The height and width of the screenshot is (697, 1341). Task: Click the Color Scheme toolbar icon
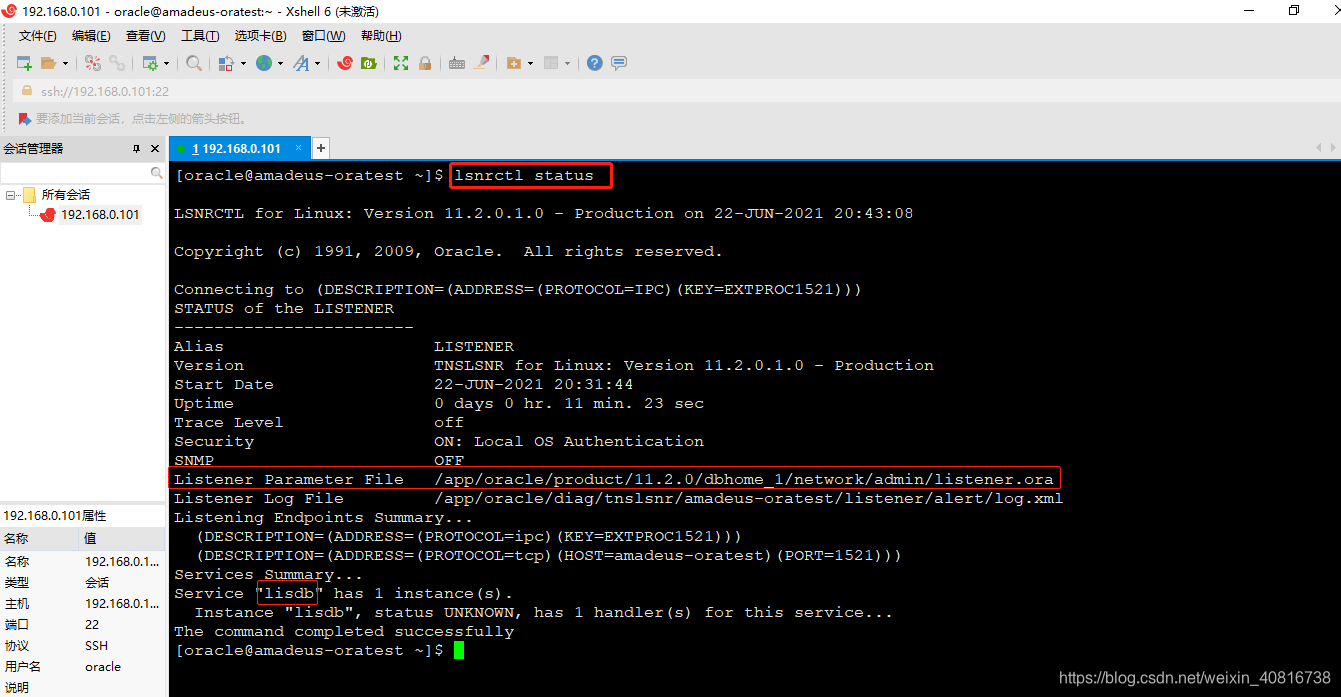point(226,63)
